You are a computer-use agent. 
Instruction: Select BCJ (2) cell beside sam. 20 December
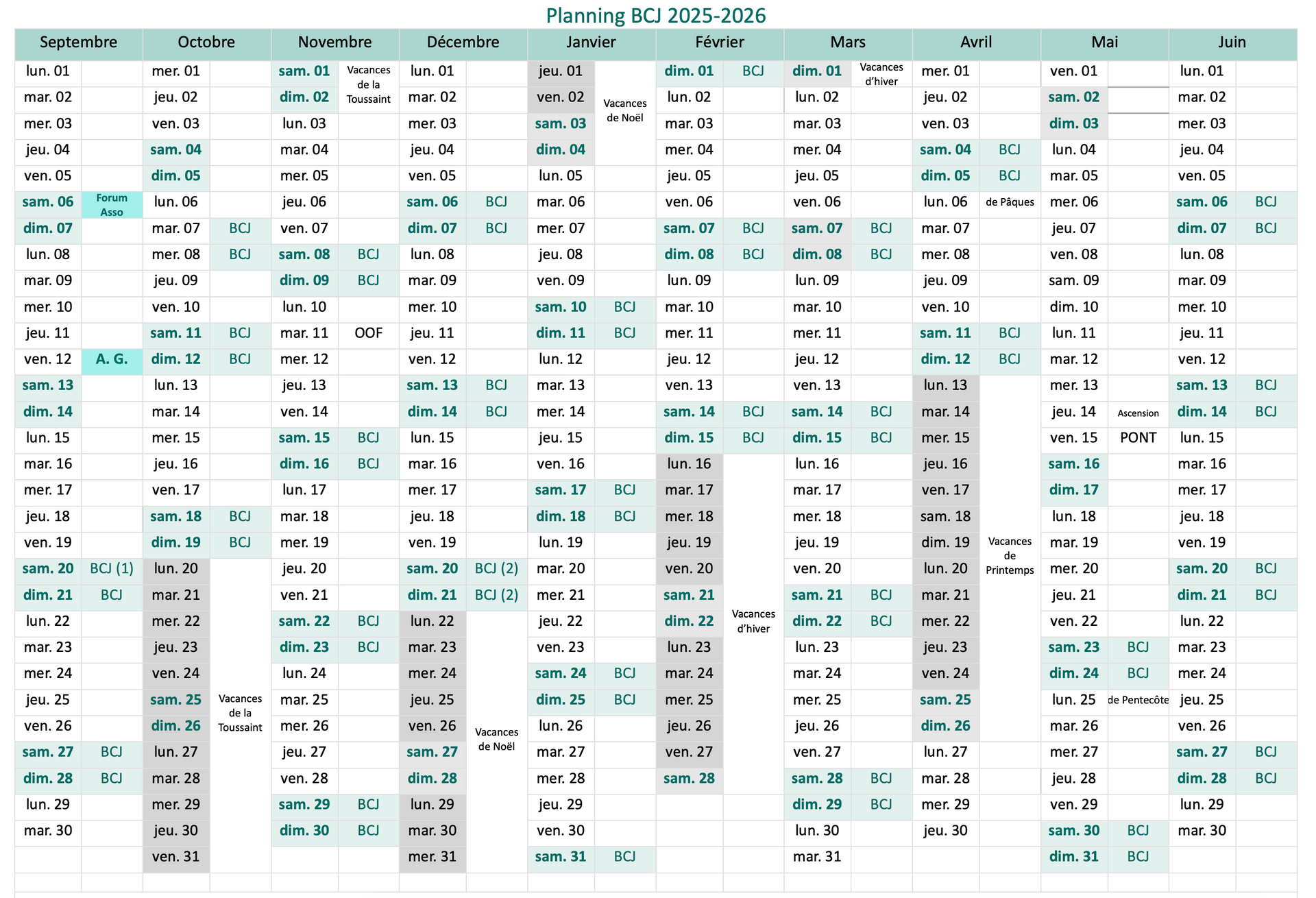pos(496,569)
